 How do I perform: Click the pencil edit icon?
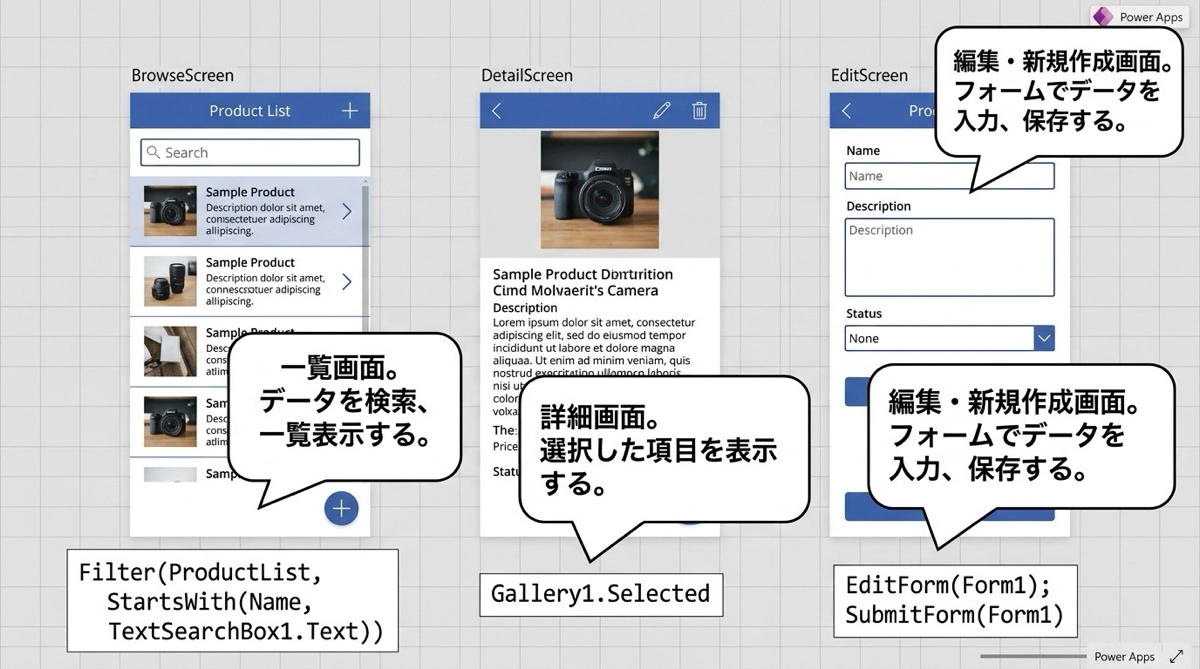pyautogui.click(x=661, y=111)
